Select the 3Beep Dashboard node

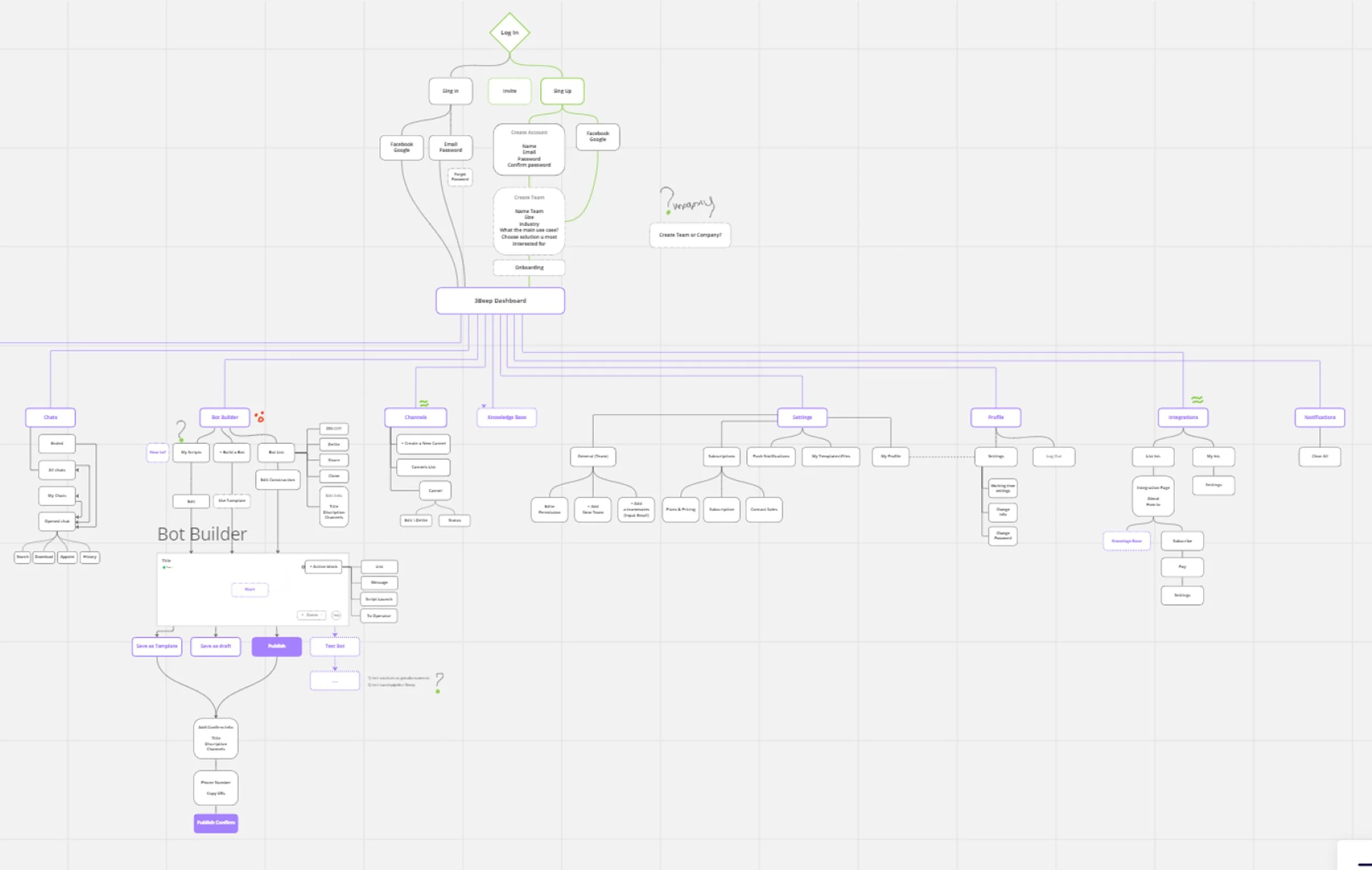tap(501, 301)
